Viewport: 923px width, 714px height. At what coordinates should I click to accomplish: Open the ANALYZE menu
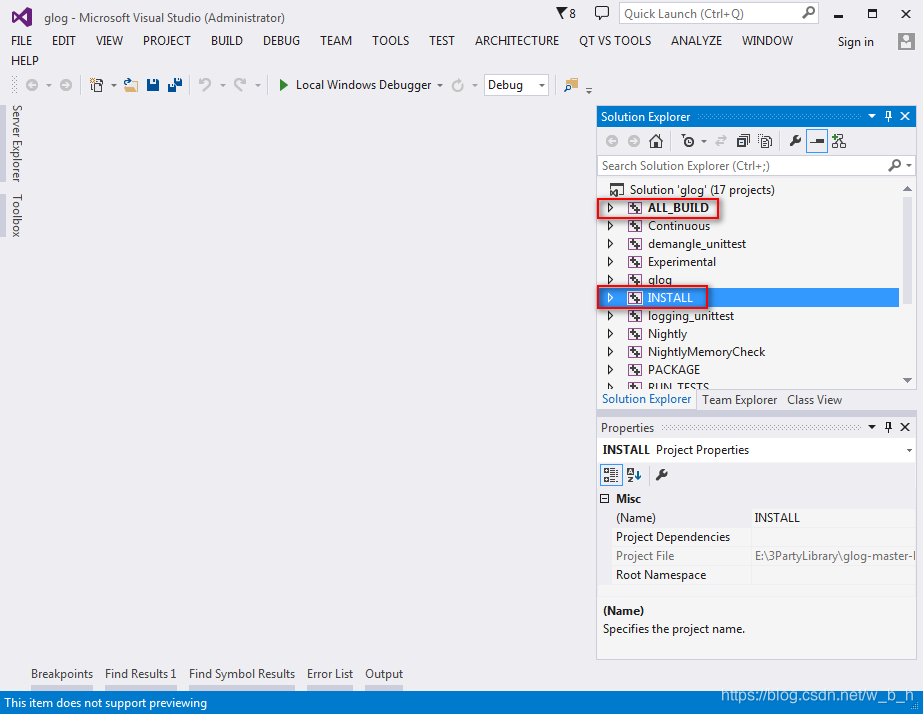click(696, 41)
